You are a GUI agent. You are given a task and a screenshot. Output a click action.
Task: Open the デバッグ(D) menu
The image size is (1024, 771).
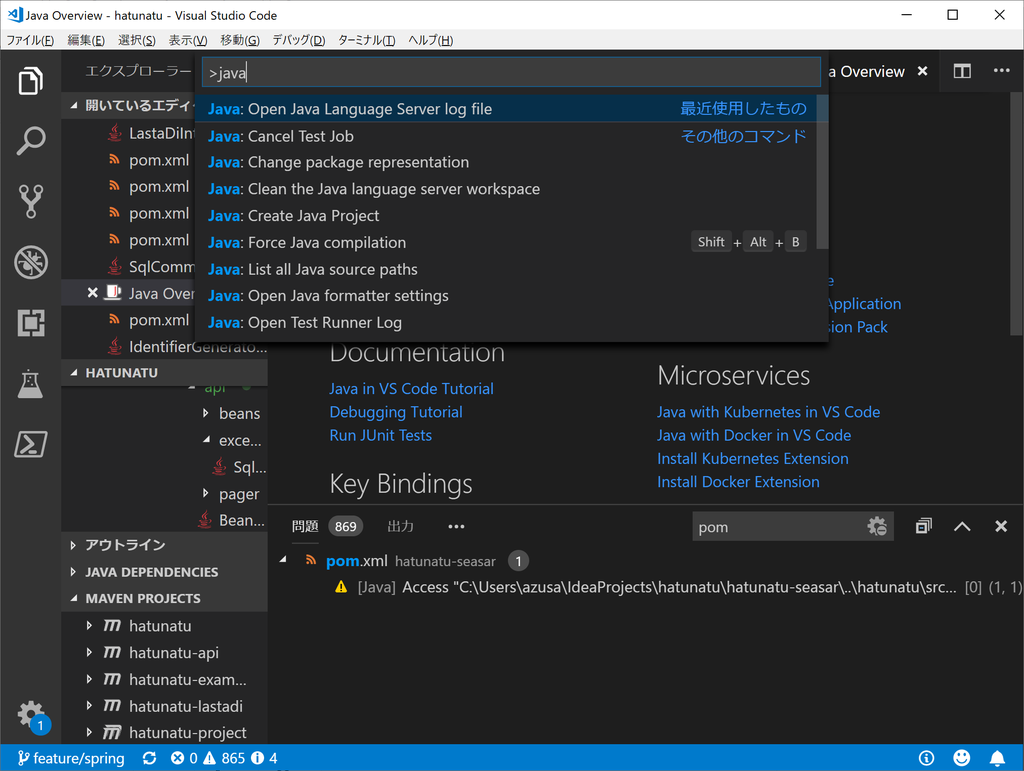(x=298, y=40)
